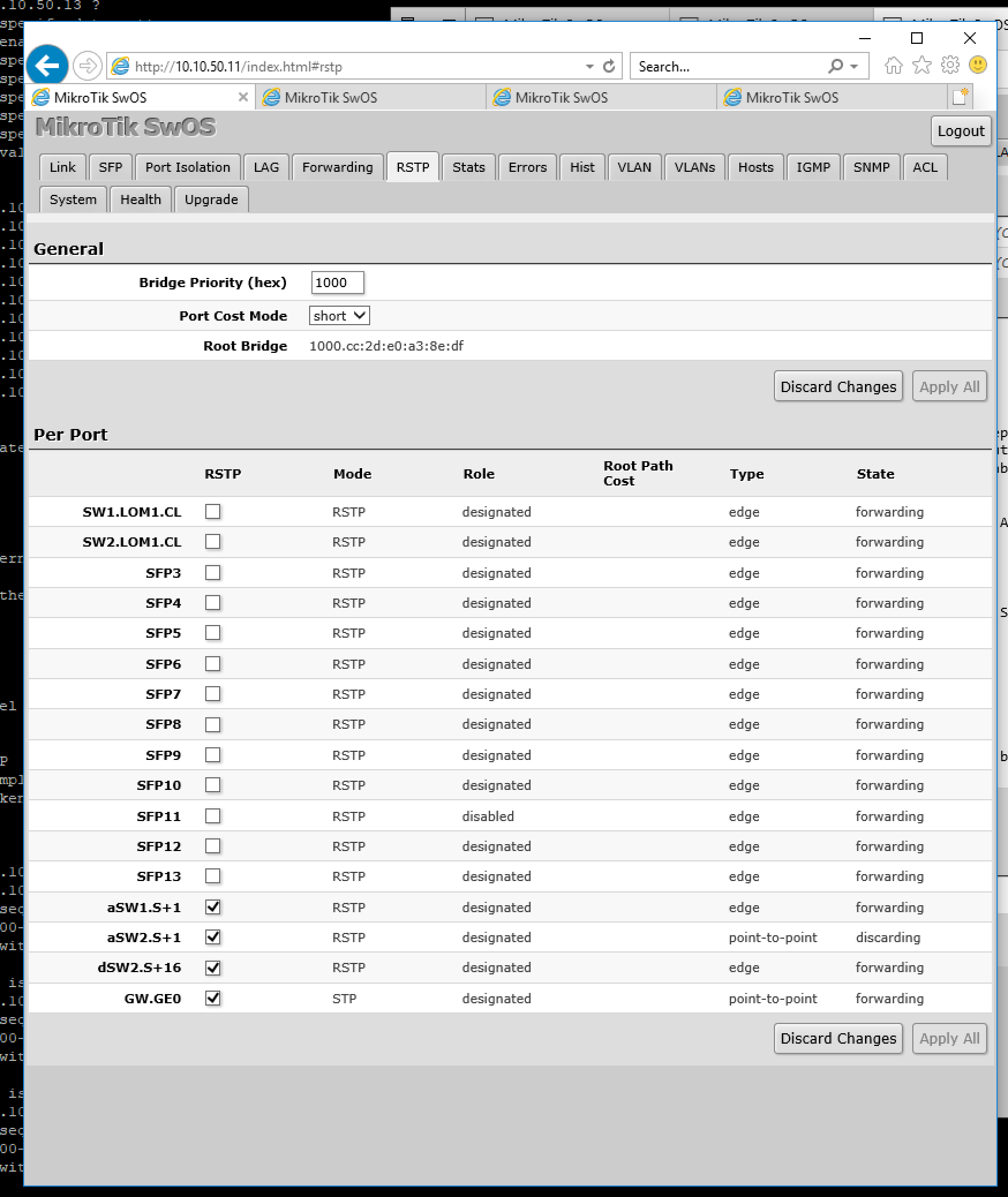View the Stats tab

(468, 167)
